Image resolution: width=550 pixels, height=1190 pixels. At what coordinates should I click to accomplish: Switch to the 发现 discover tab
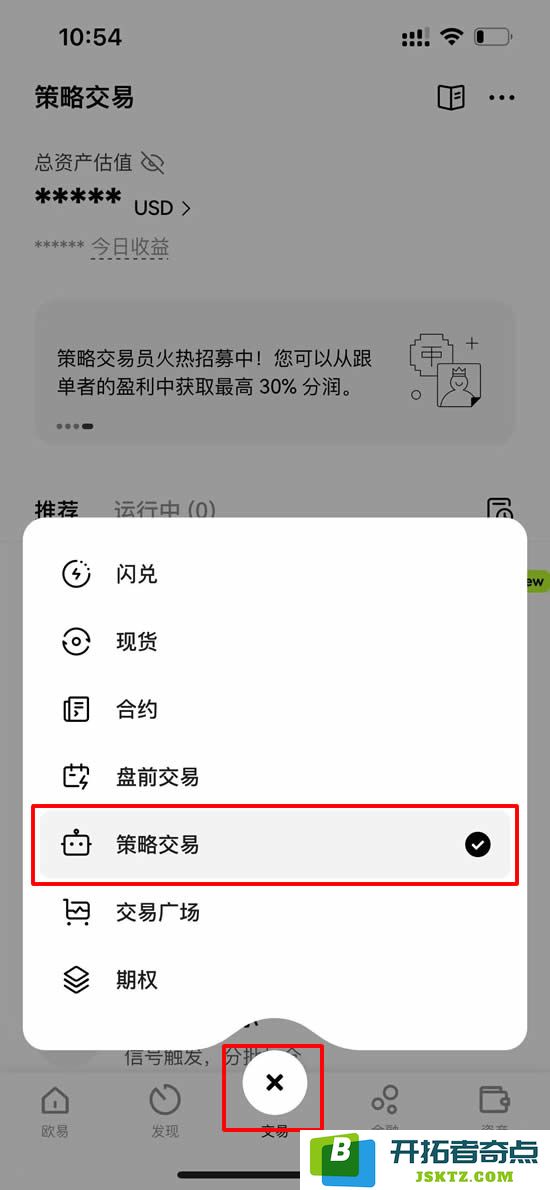point(165,1113)
